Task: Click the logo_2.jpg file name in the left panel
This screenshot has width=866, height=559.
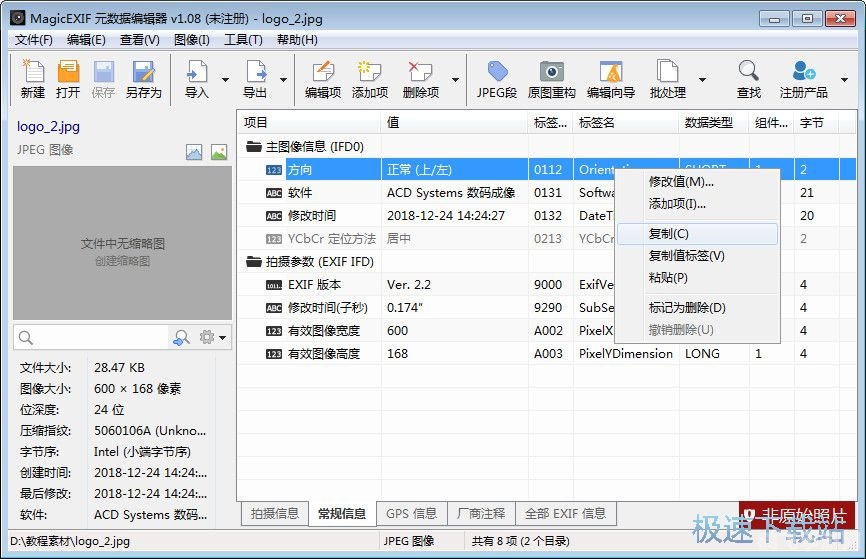Action: click(x=48, y=126)
